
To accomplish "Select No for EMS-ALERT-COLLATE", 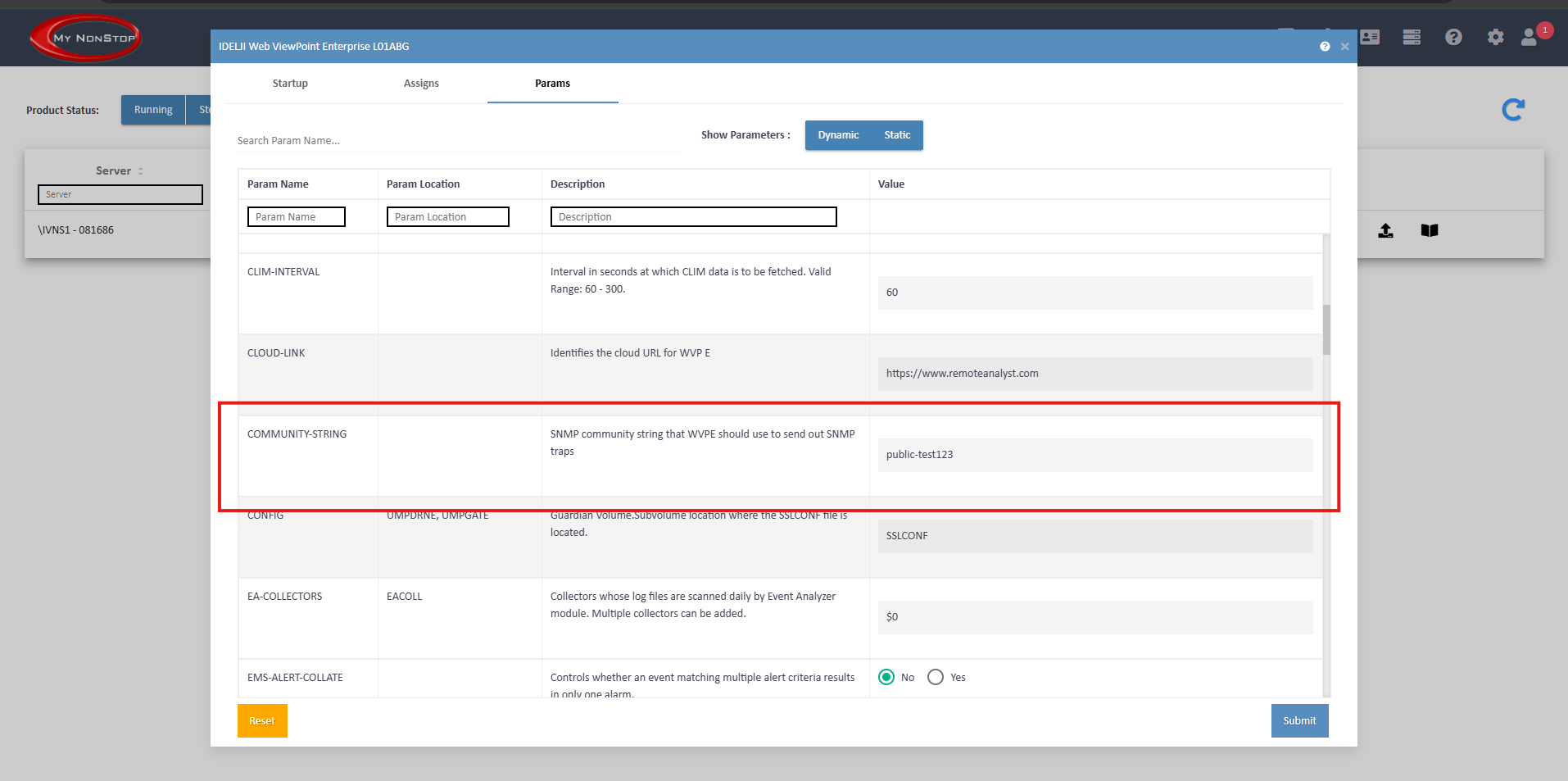I will coord(886,677).
